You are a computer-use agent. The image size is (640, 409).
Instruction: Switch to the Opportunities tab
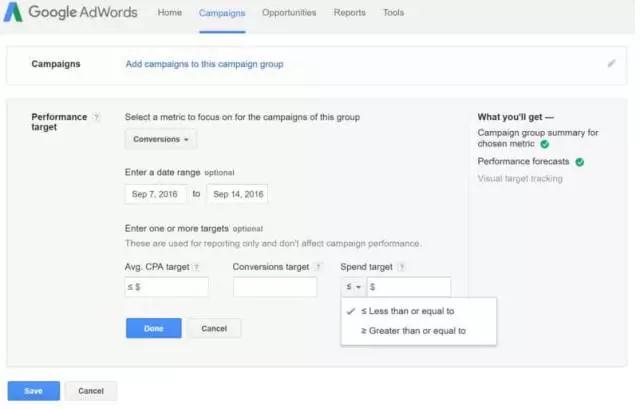point(289,13)
